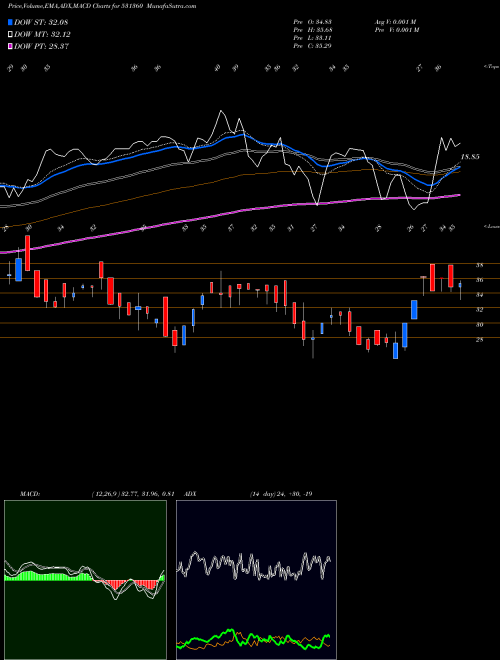
Task: Click the blue DOW ST legend swatch
Action: click(x=11, y=22)
